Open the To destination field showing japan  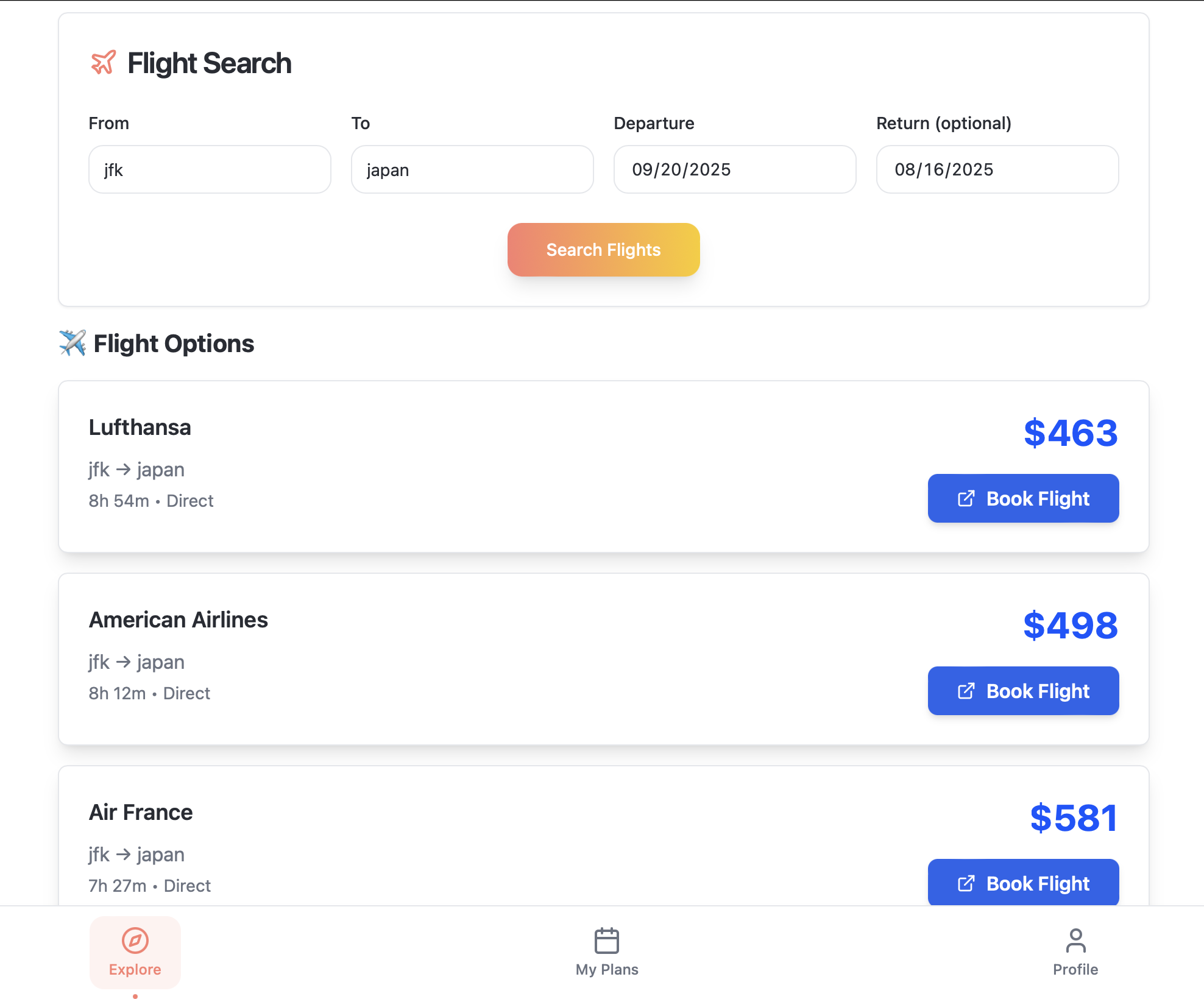(x=472, y=169)
